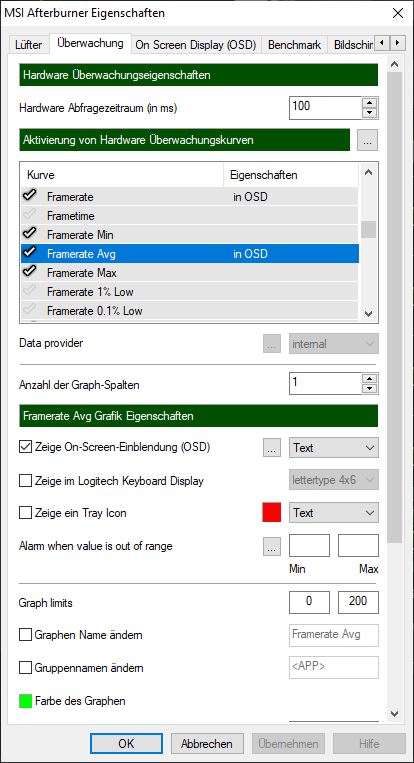Viewport: 414px width, 763px height.
Task: Enable the Frametime curve checkmark
Action: pyautogui.click(x=30, y=215)
